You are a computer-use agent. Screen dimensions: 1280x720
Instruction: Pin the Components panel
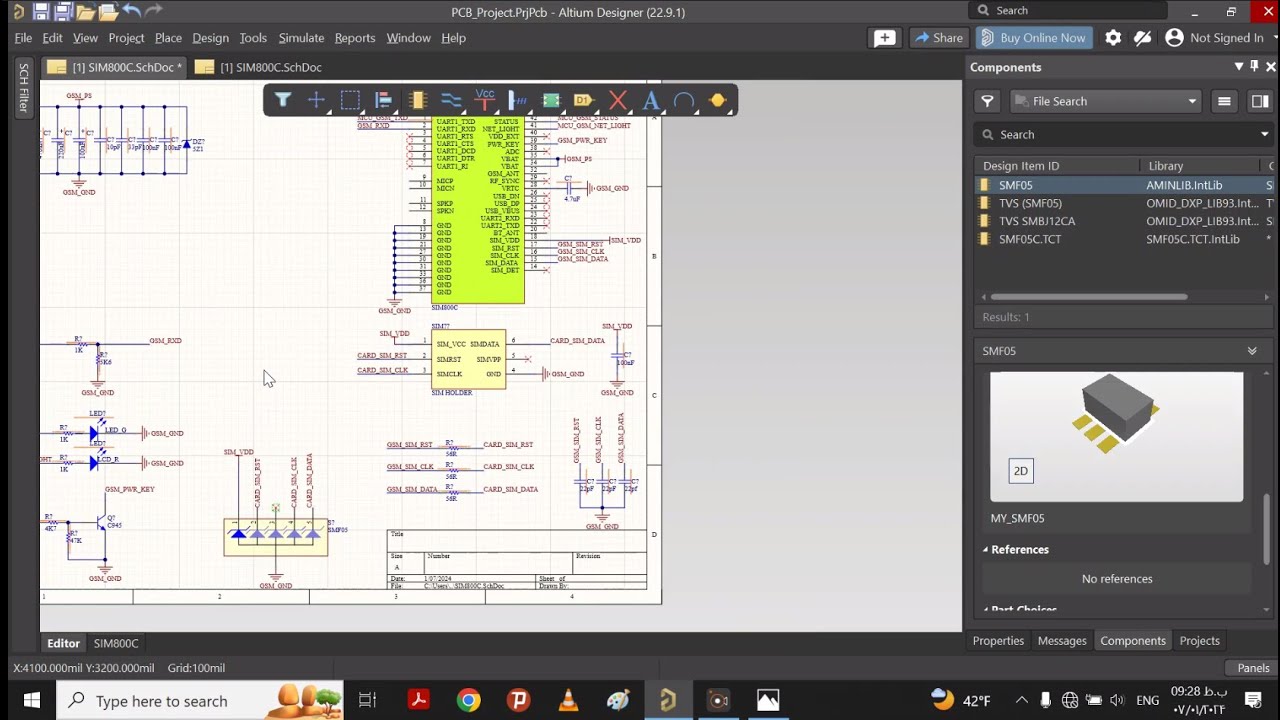[1255, 67]
